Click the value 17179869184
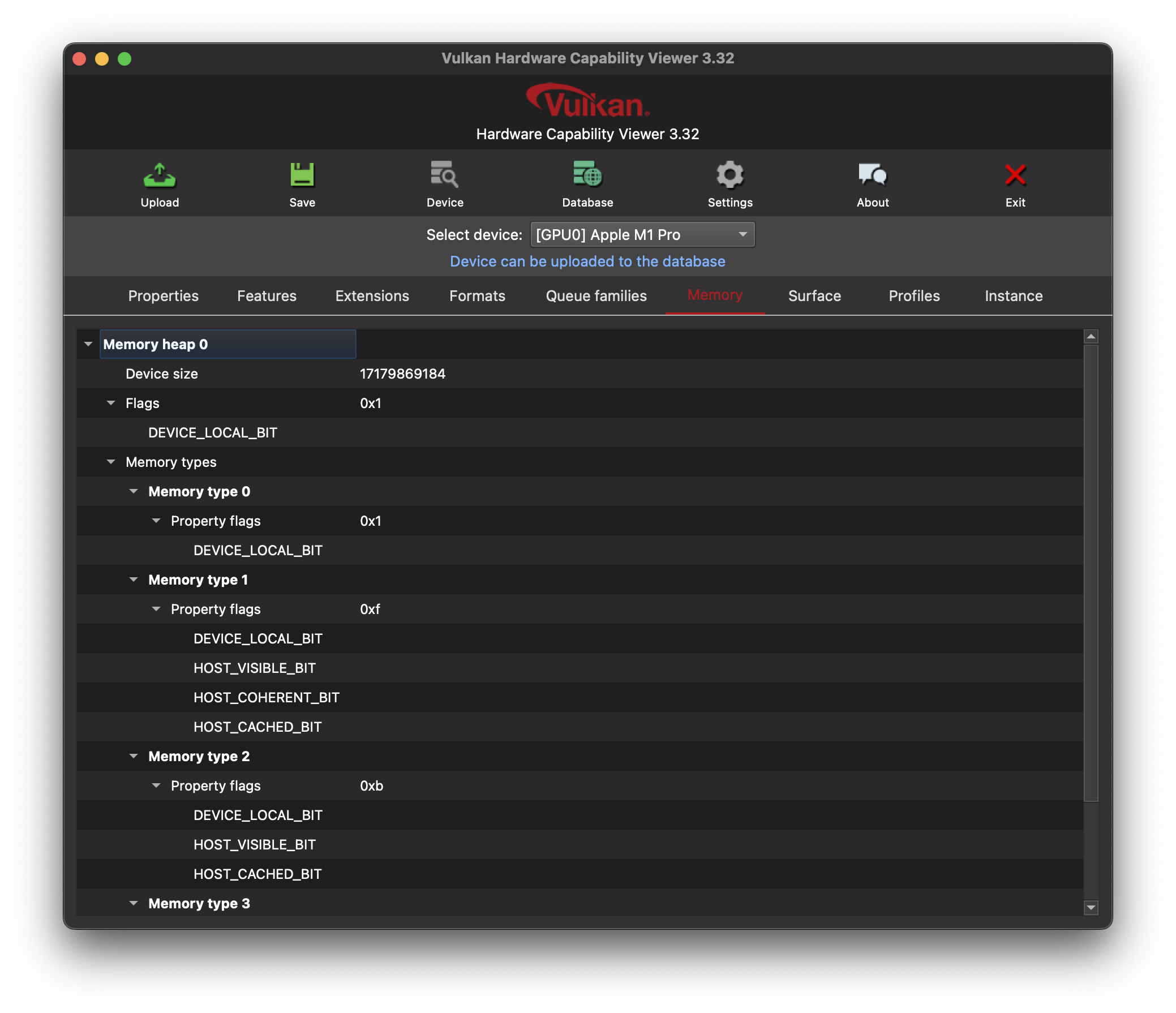 (402, 374)
